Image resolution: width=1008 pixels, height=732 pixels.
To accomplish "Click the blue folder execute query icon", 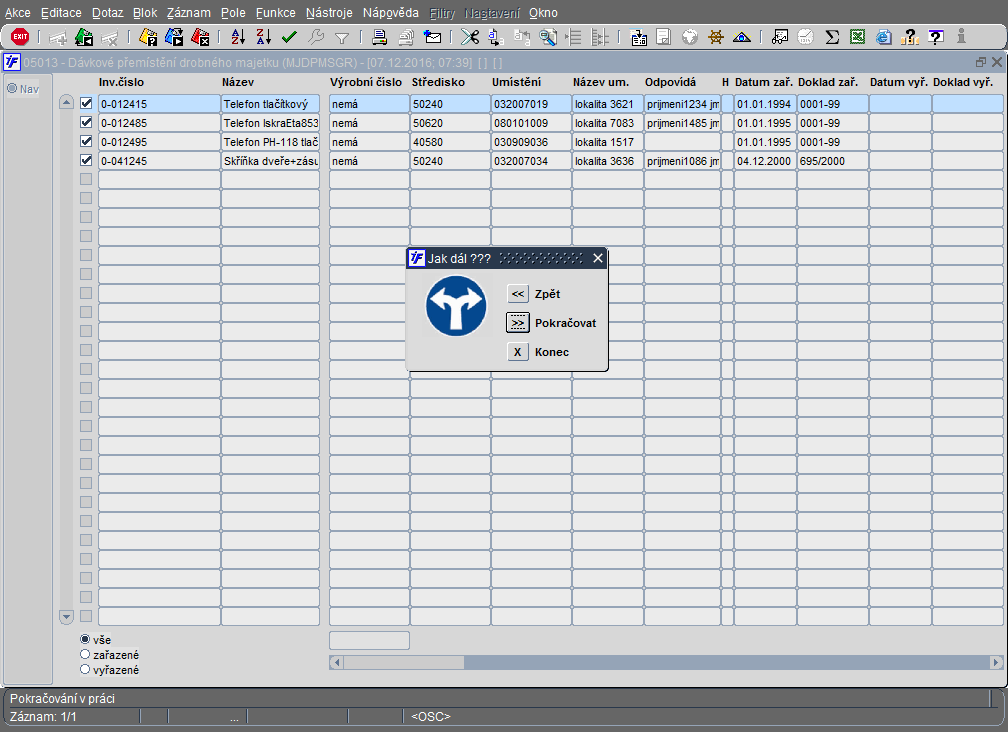I will (x=174, y=37).
